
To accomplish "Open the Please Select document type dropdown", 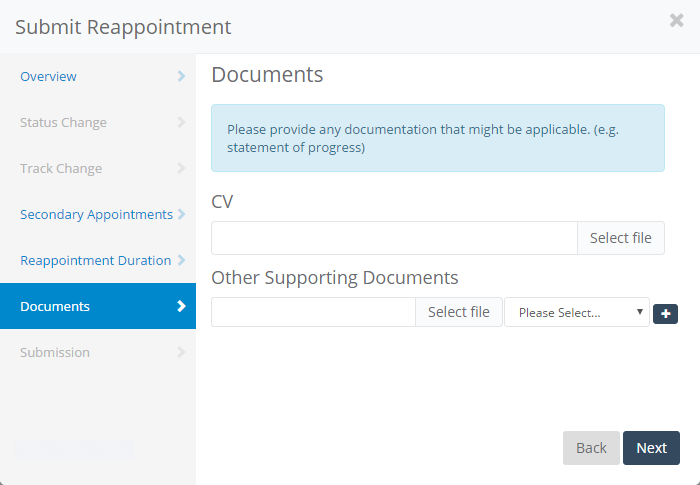I will [576, 312].
